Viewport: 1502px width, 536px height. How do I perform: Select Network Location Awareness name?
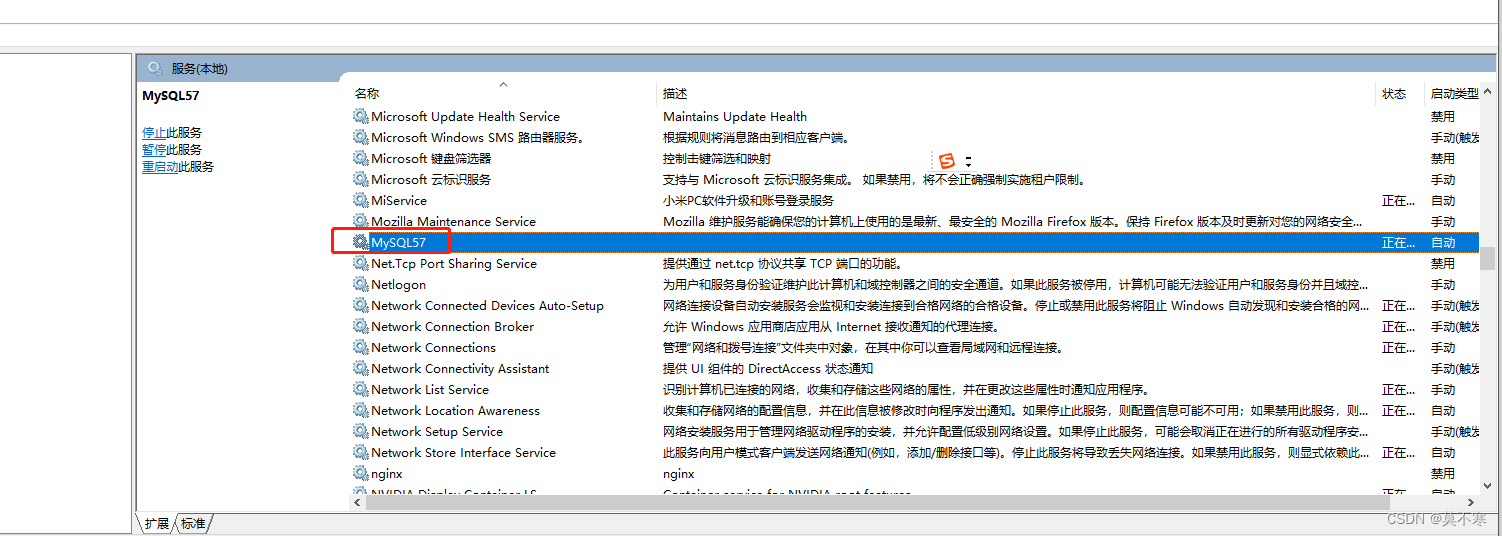[455, 410]
